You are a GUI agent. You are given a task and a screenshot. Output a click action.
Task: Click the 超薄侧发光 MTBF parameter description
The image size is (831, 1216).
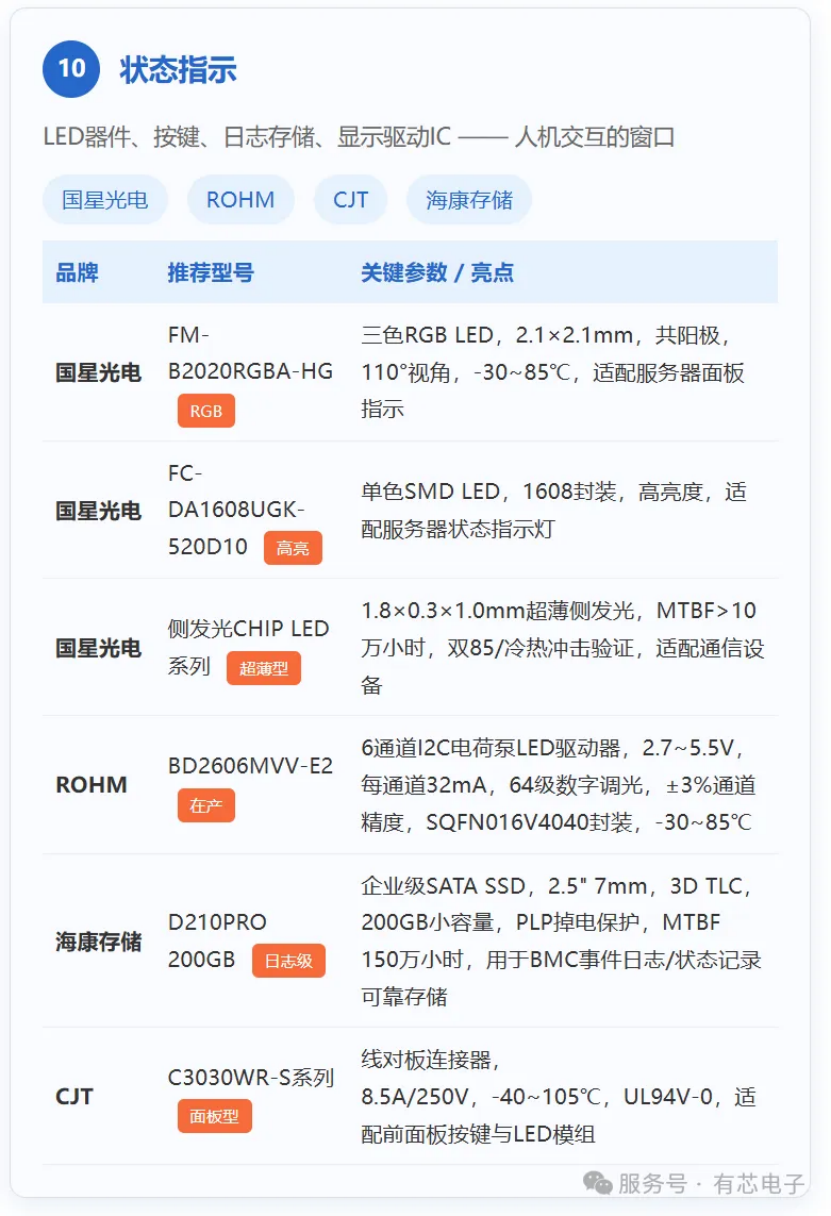click(562, 647)
